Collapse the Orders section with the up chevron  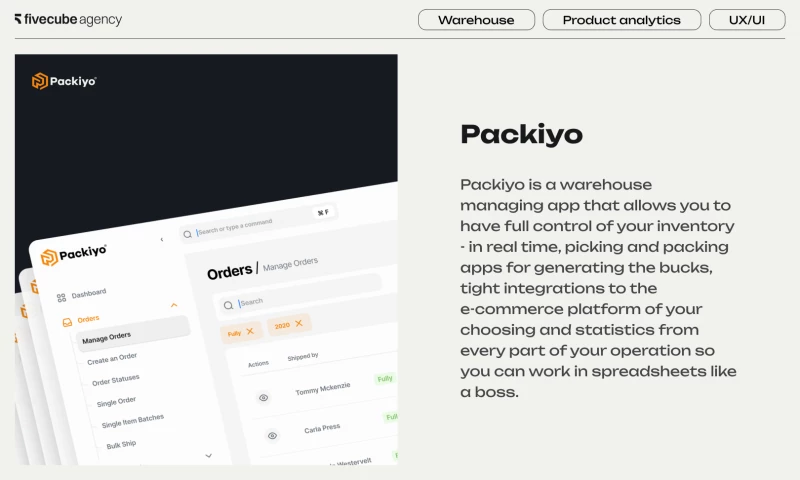click(174, 305)
